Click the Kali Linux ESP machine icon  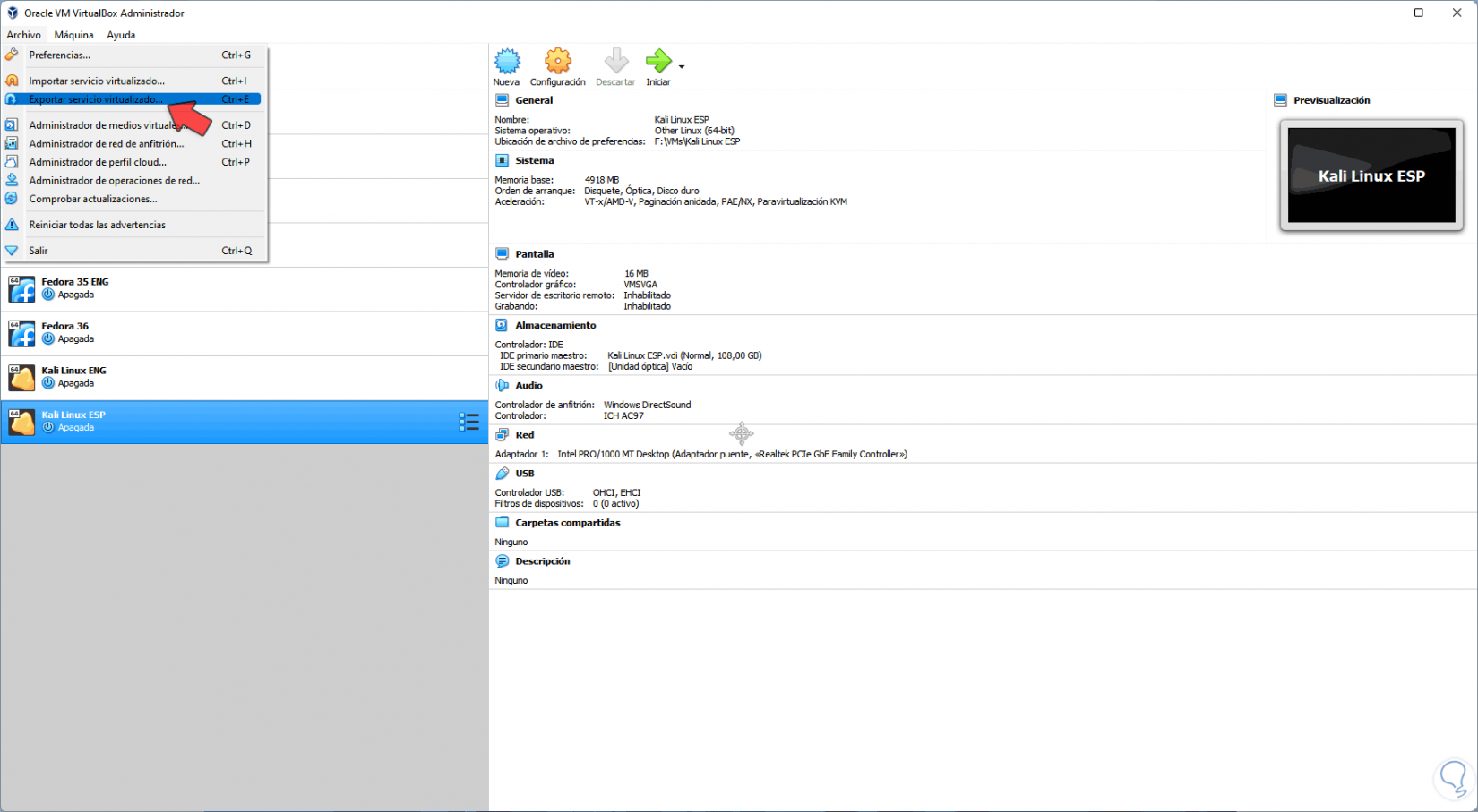pos(21,422)
